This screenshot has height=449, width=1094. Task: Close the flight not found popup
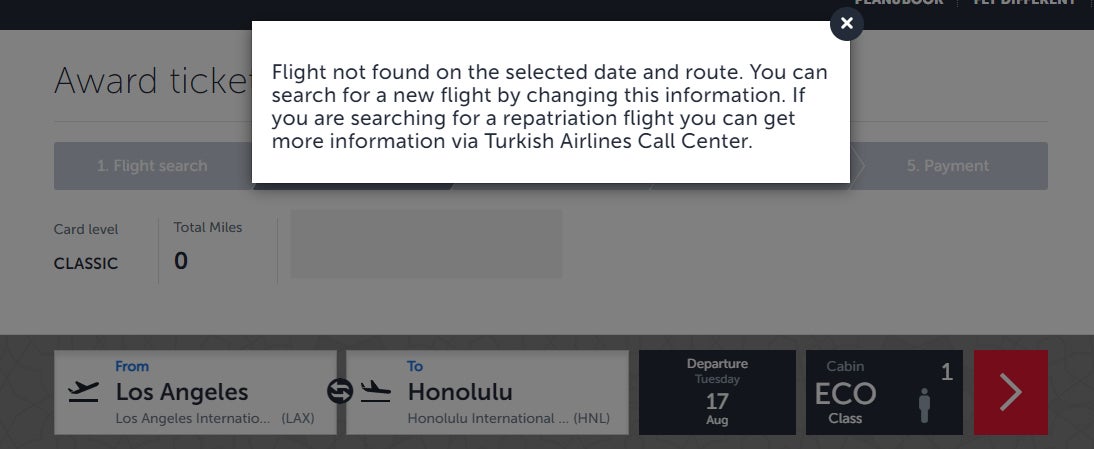(846, 24)
